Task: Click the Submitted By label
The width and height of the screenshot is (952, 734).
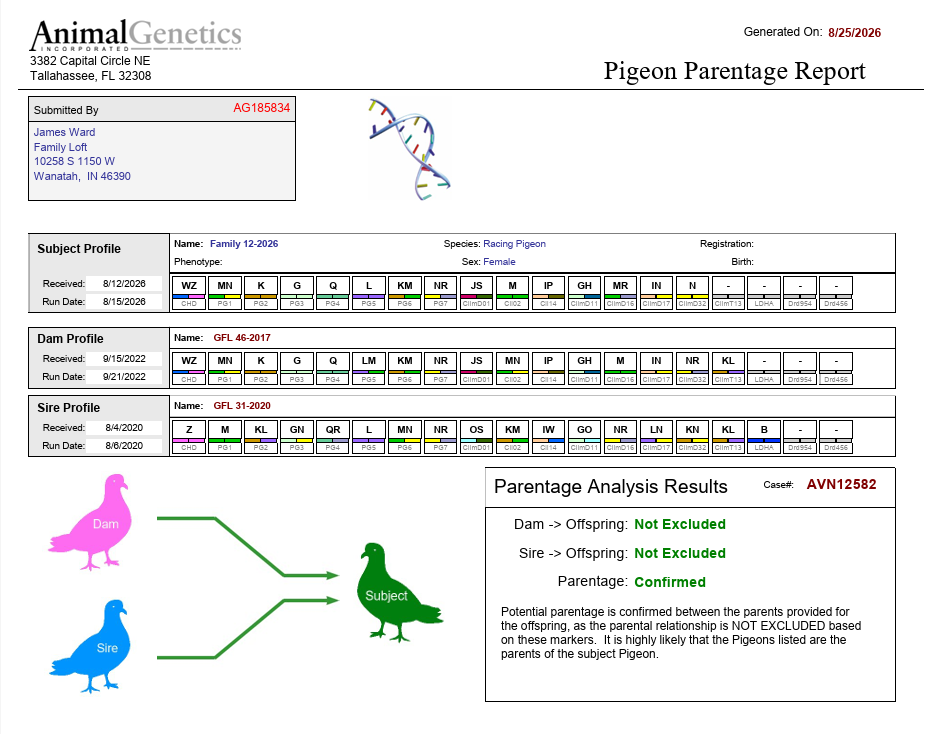Action: pyautogui.click(x=66, y=110)
